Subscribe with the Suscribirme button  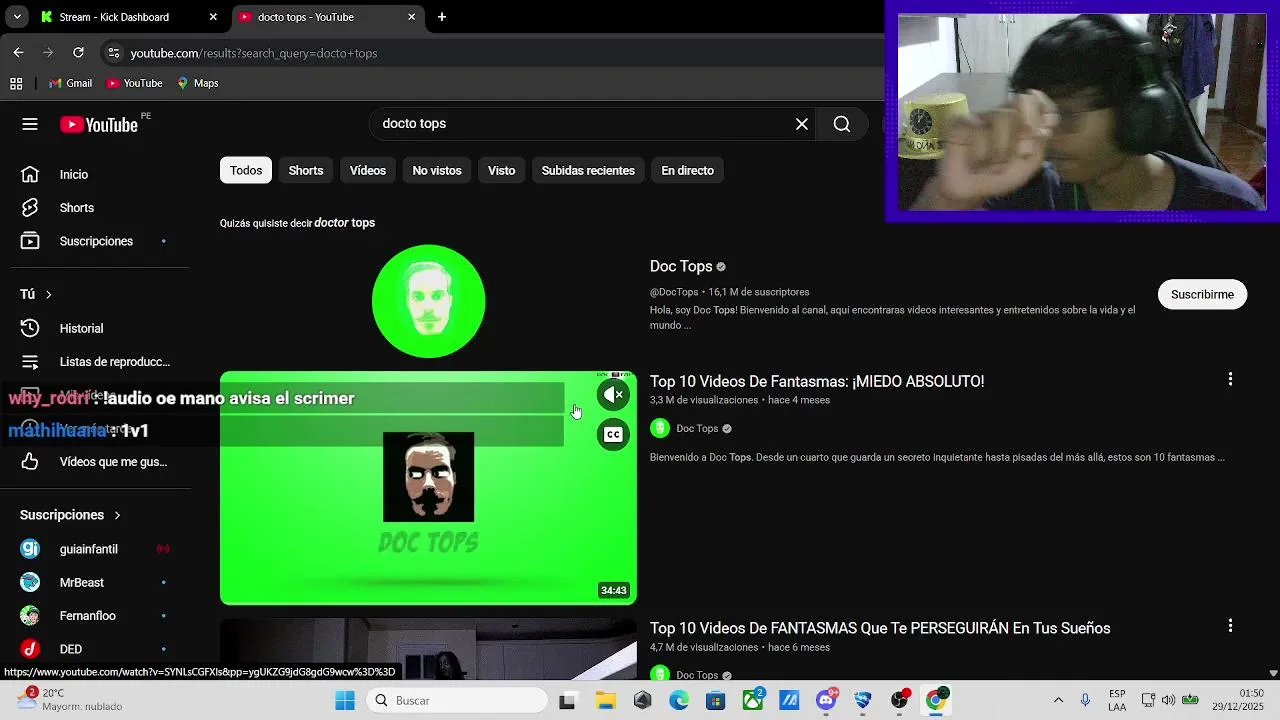[x=1202, y=294]
